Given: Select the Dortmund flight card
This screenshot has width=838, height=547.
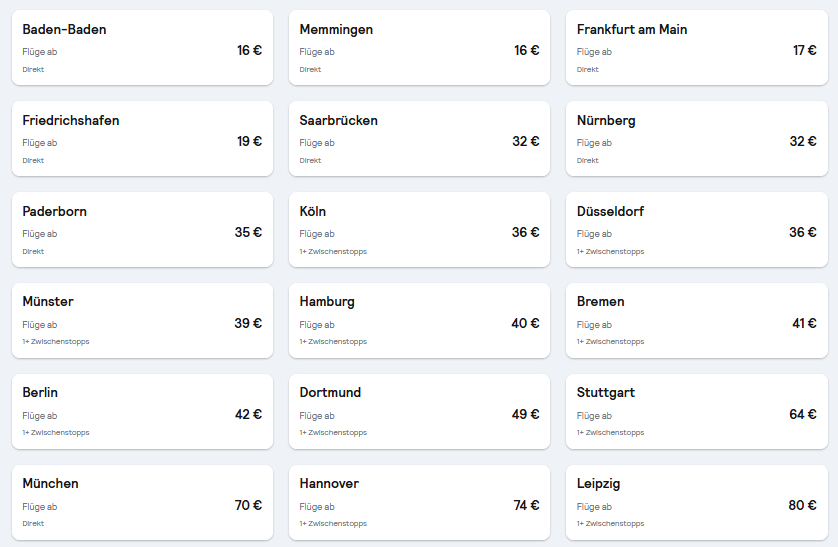Looking at the screenshot, I should 419,411.
